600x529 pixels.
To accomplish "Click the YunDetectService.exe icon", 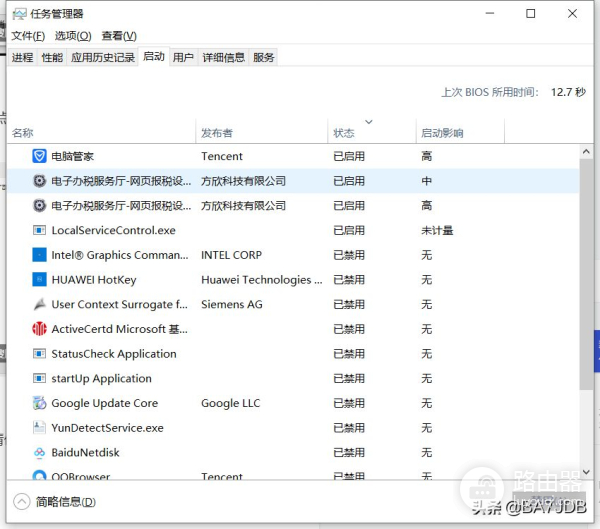I will 39,428.
